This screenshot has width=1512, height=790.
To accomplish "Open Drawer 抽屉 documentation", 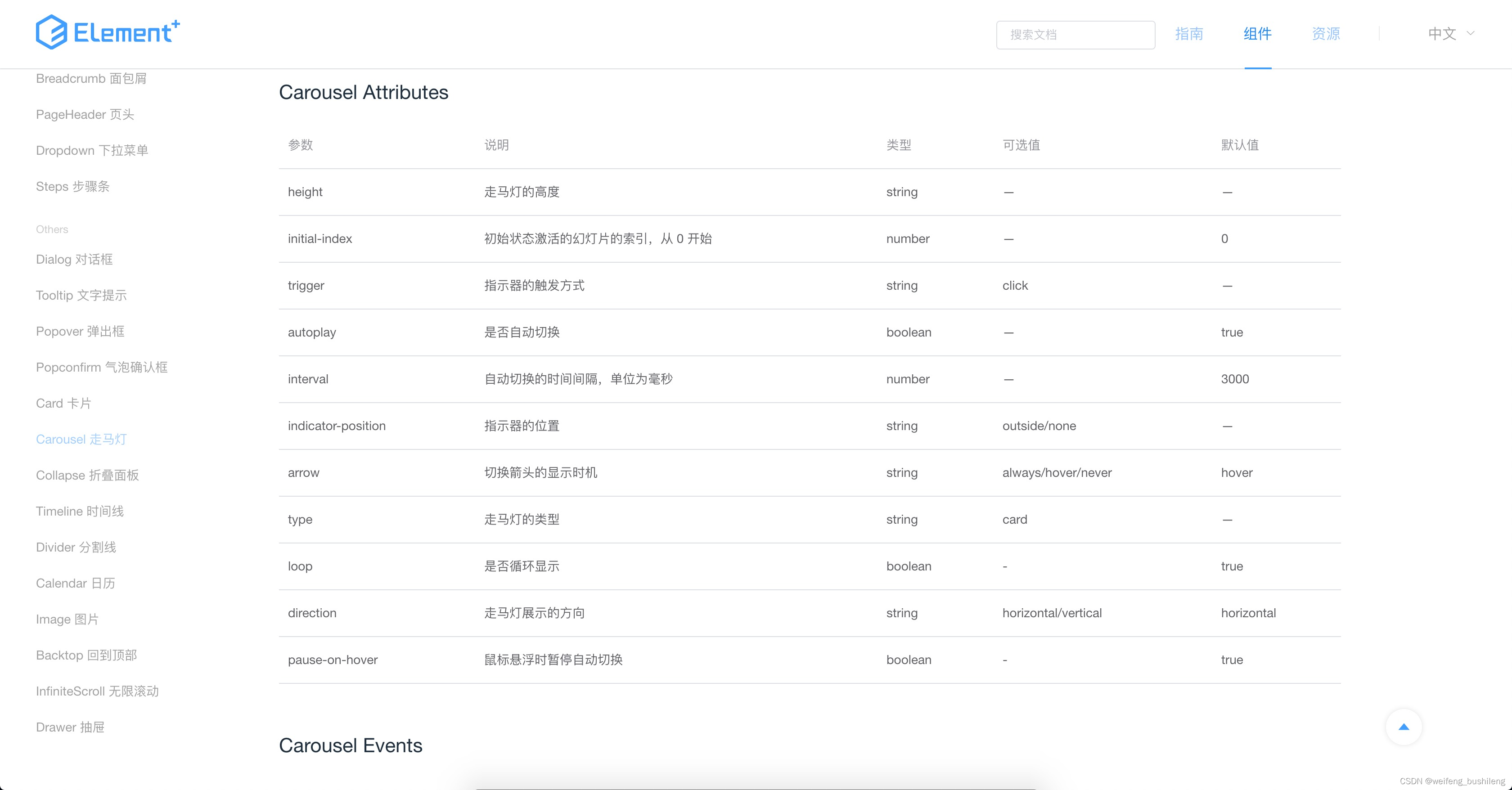I will pyautogui.click(x=70, y=727).
